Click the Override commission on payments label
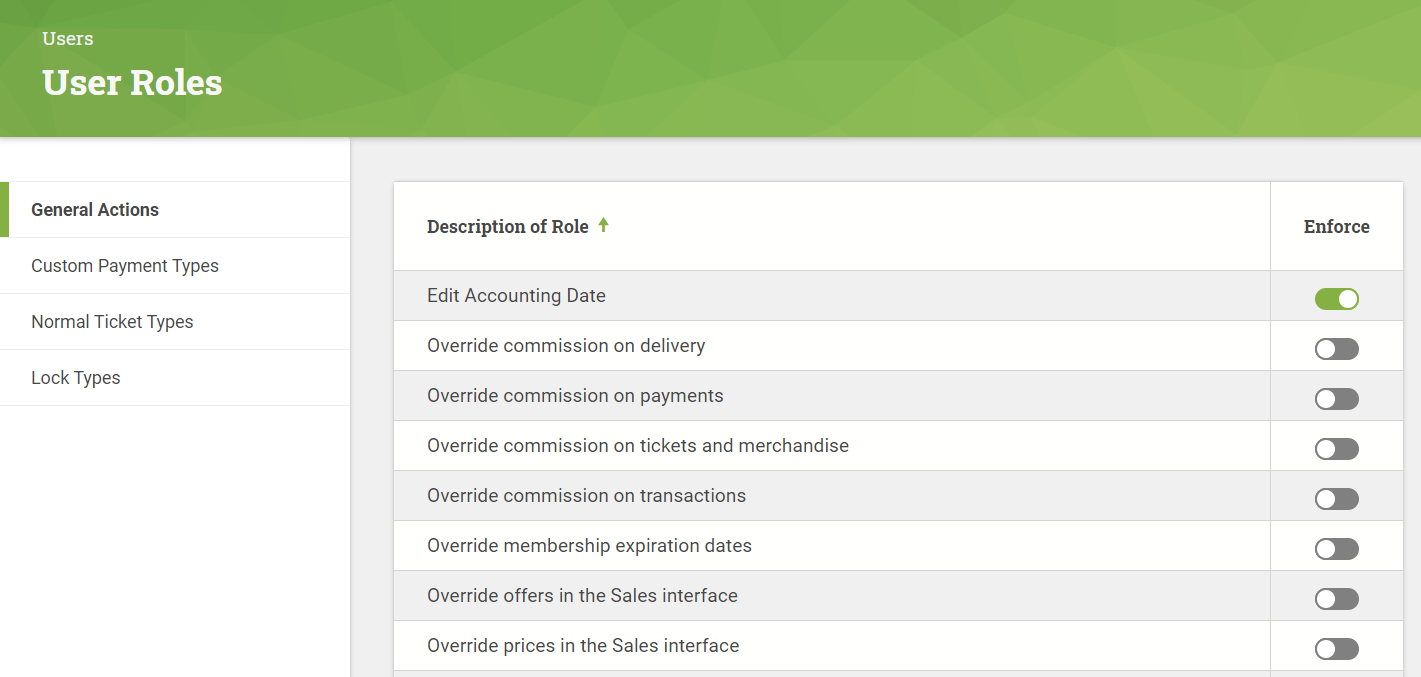This screenshot has width=1421, height=677. point(575,396)
